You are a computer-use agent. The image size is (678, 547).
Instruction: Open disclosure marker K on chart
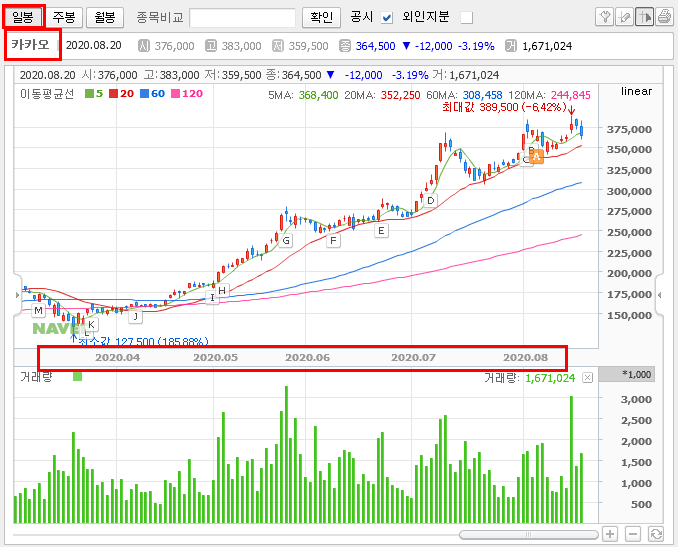[91, 325]
